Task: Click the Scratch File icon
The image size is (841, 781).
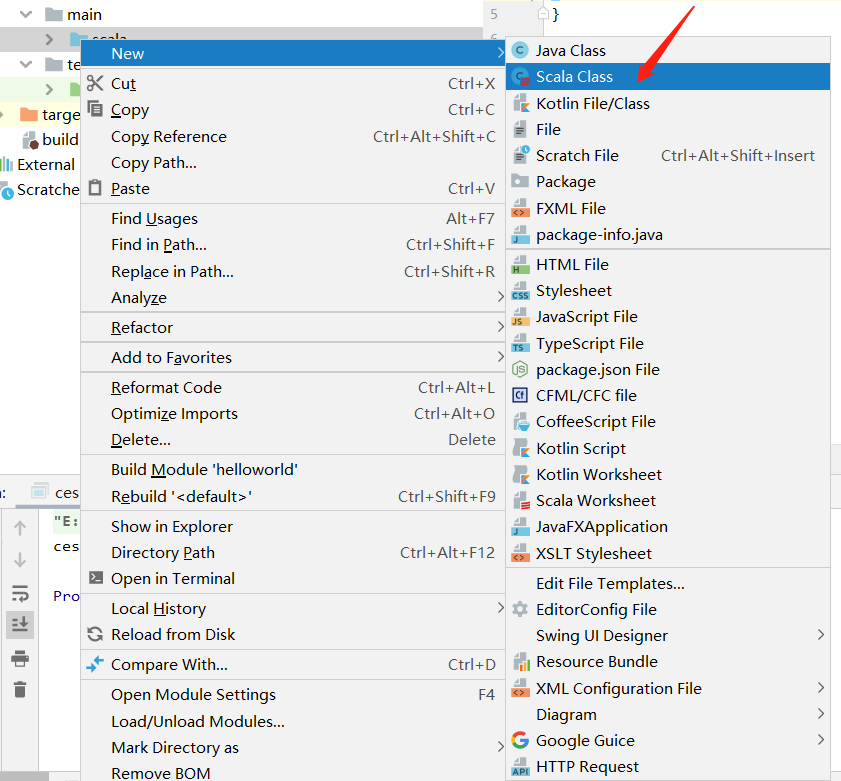Action: tap(520, 156)
